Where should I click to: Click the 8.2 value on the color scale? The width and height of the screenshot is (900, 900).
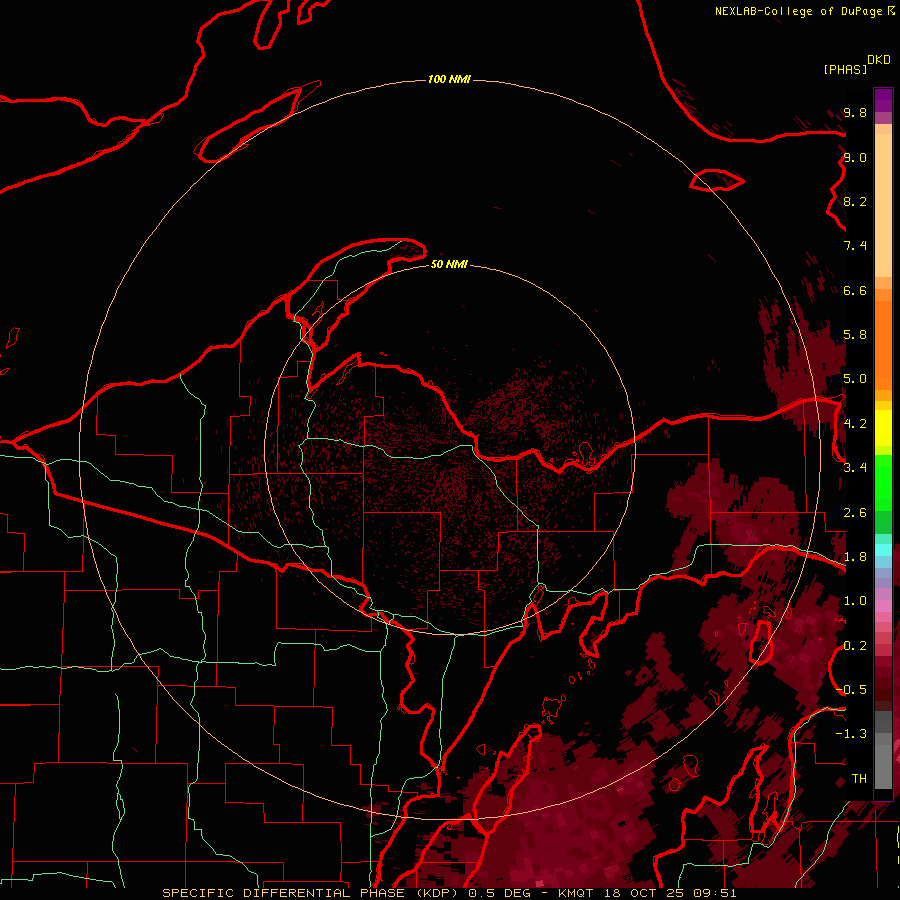[x=855, y=201]
